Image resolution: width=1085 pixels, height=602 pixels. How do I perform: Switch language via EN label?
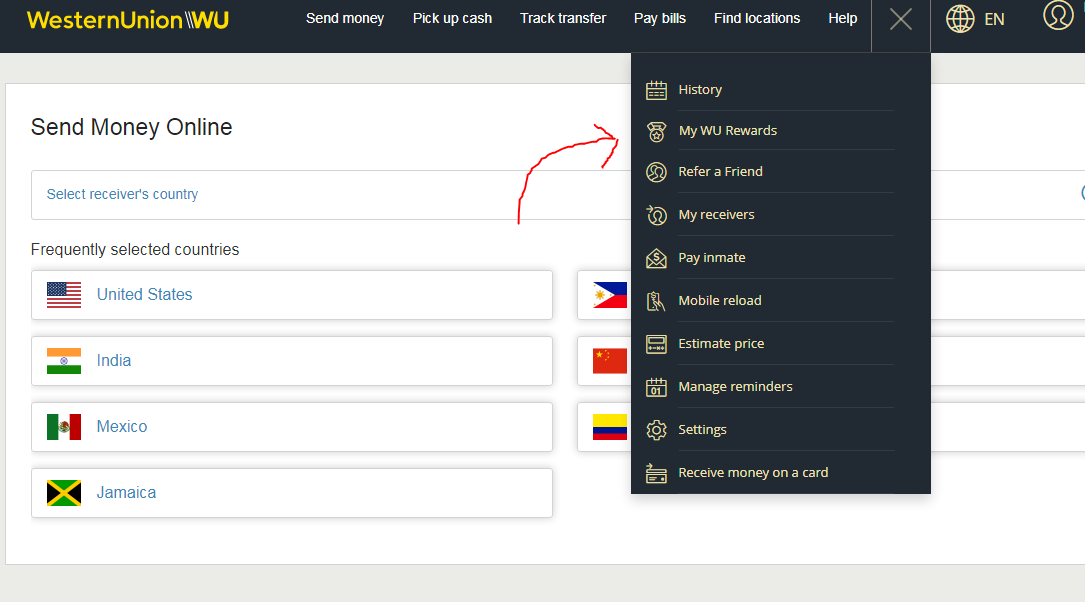click(x=994, y=19)
